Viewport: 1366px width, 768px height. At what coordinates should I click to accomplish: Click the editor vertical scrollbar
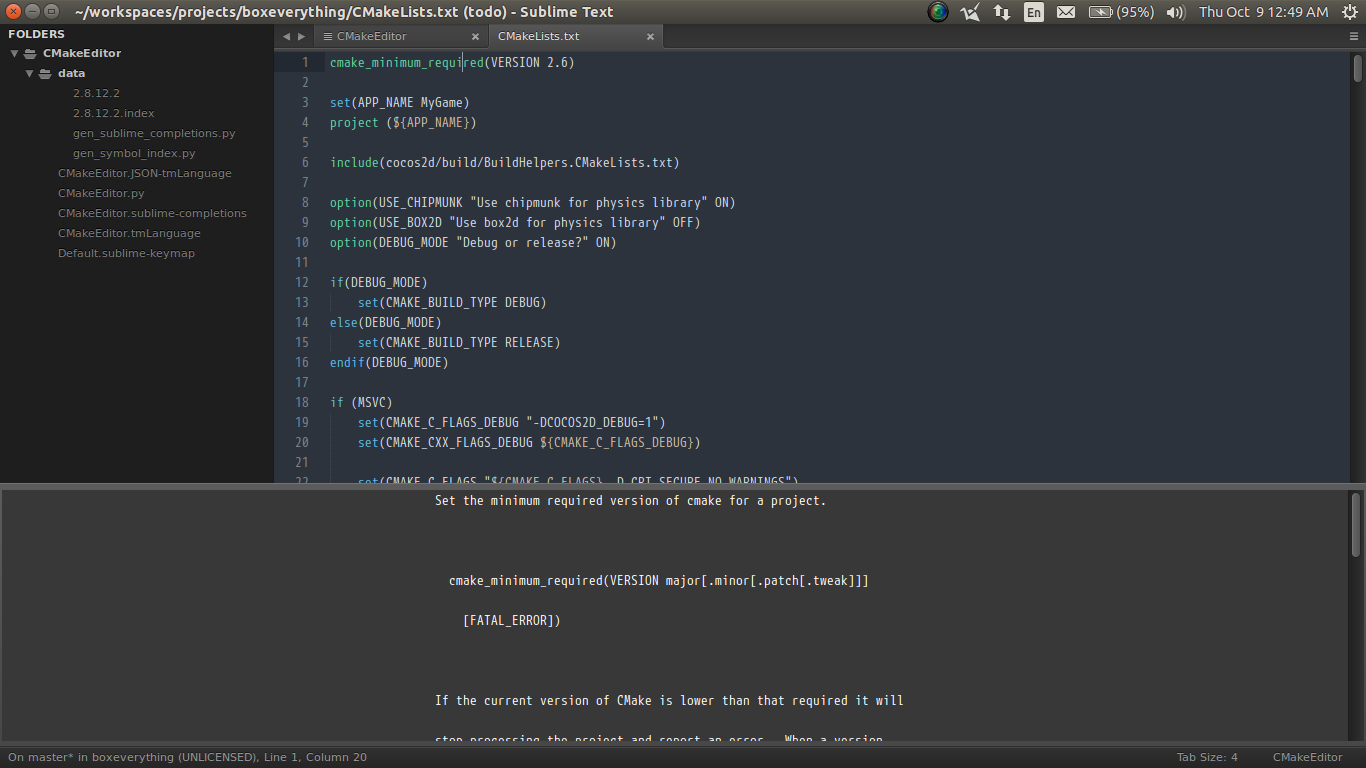coord(1357,68)
